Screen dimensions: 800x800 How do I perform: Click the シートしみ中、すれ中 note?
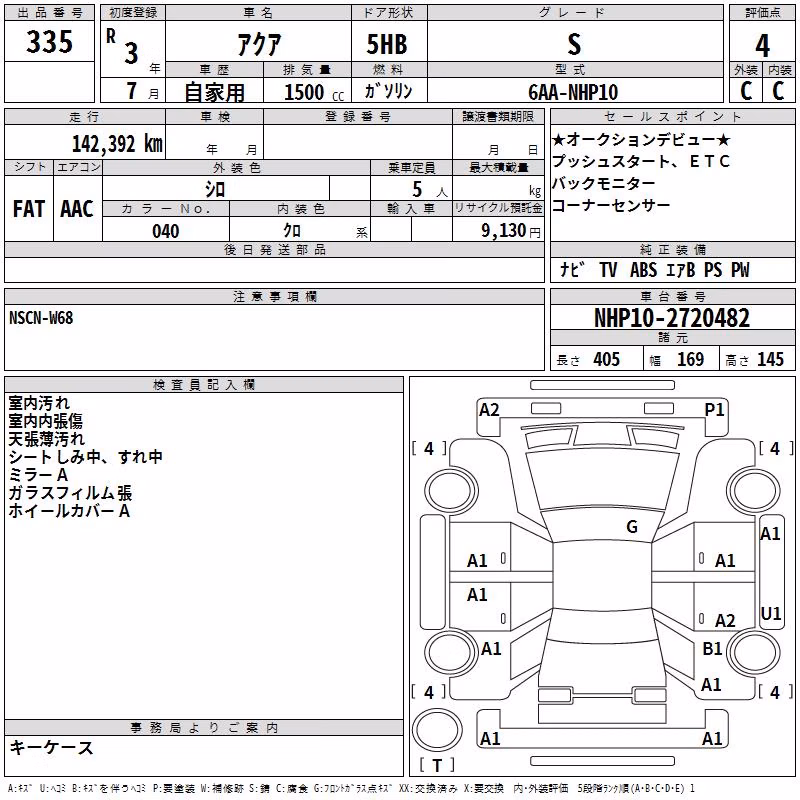[x=85, y=457]
